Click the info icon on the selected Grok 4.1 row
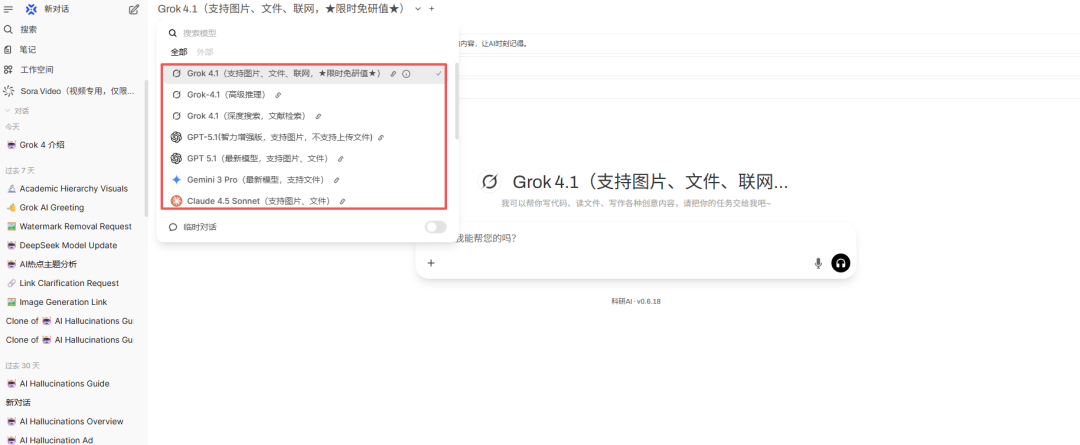This screenshot has width=1080, height=445. coord(406,74)
